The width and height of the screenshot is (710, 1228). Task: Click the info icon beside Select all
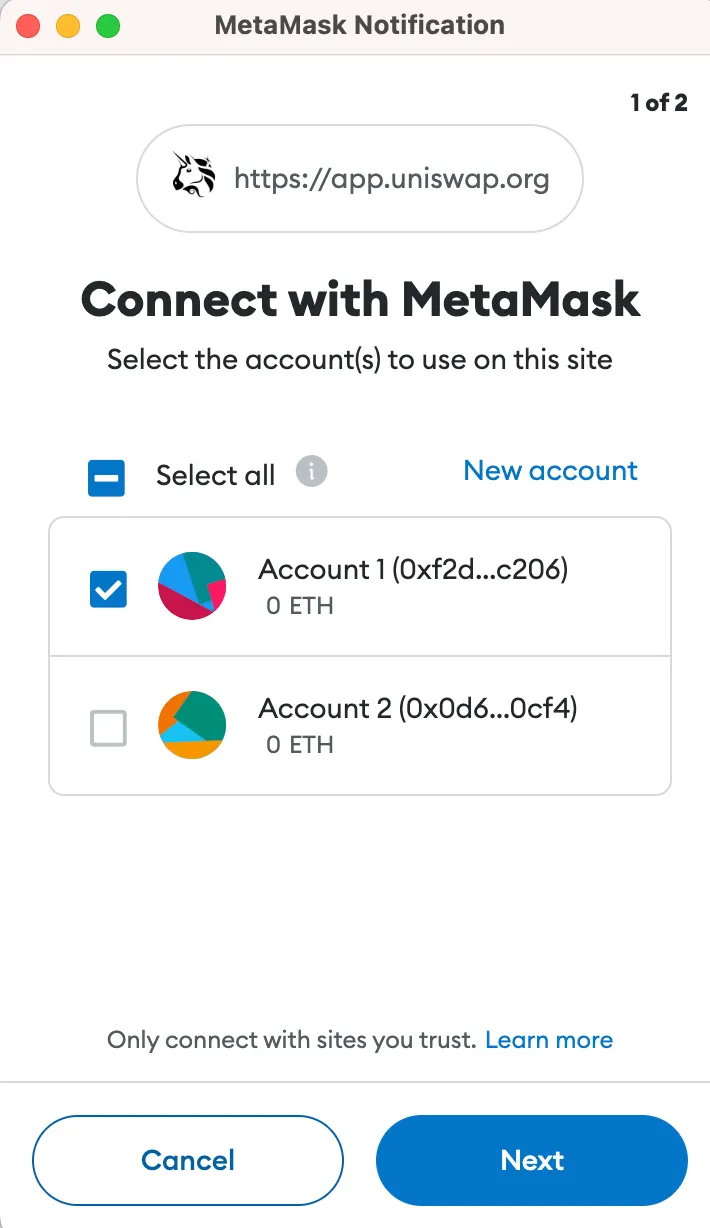(311, 471)
